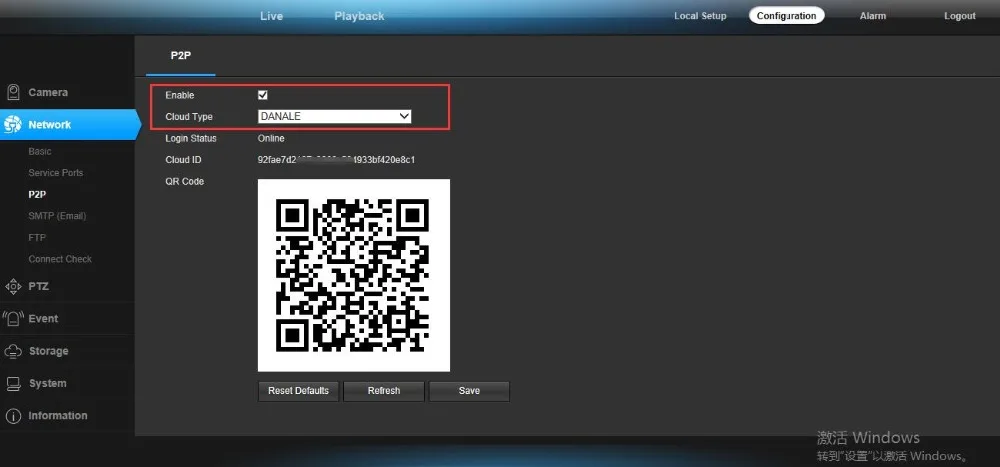Open Service Ports submenu item
Image resolution: width=1000 pixels, height=467 pixels.
[x=55, y=173]
